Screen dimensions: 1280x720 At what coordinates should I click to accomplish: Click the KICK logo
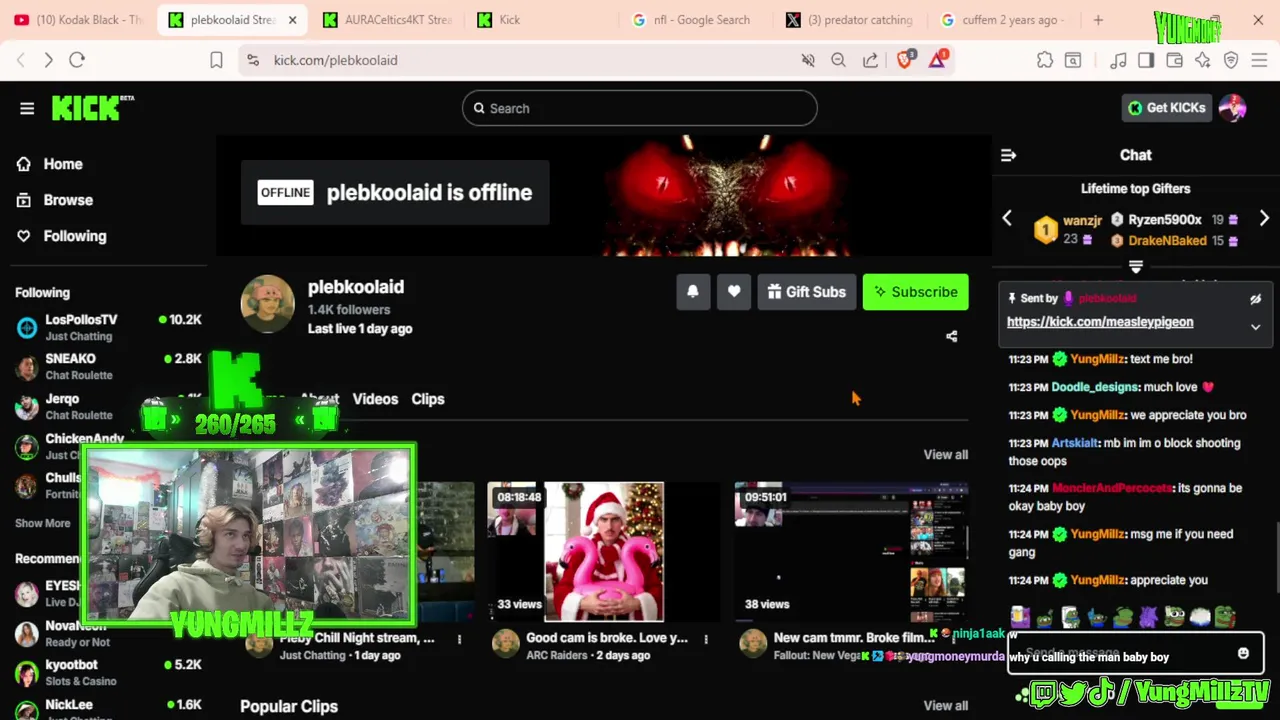pyautogui.click(x=92, y=108)
